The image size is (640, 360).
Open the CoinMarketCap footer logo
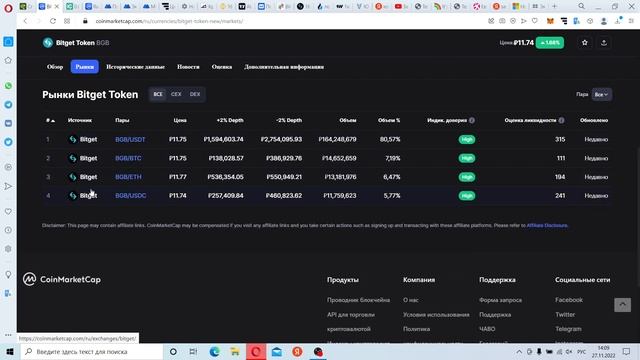coord(62,279)
